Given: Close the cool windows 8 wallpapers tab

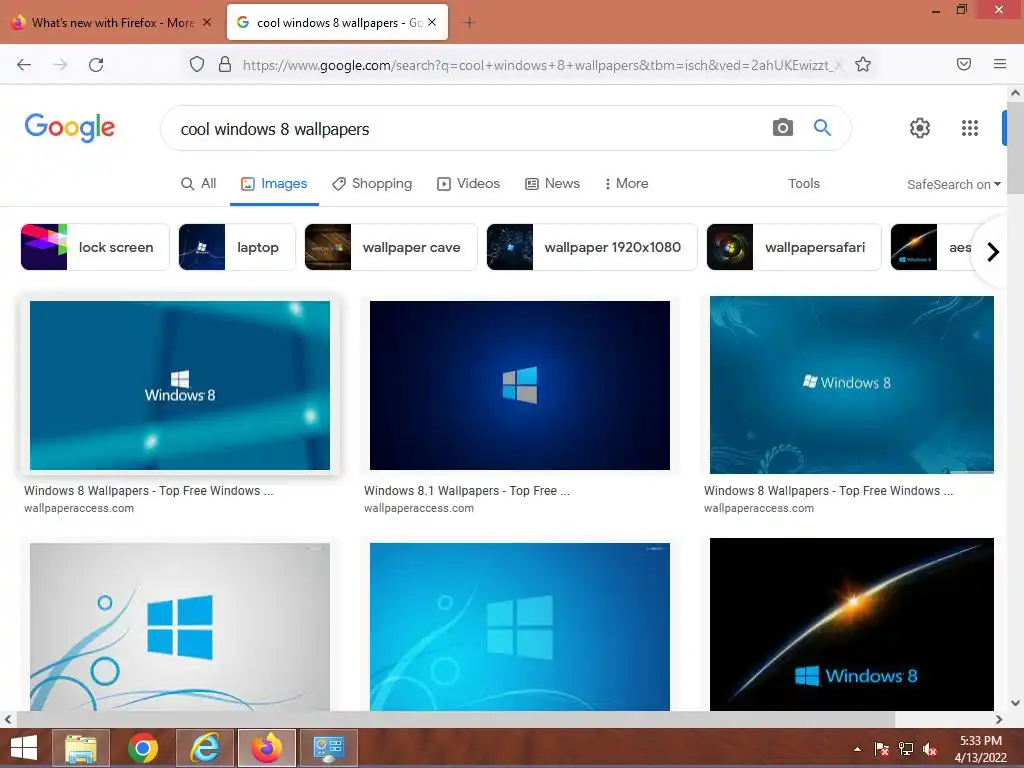Looking at the screenshot, I should (x=432, y=22).
